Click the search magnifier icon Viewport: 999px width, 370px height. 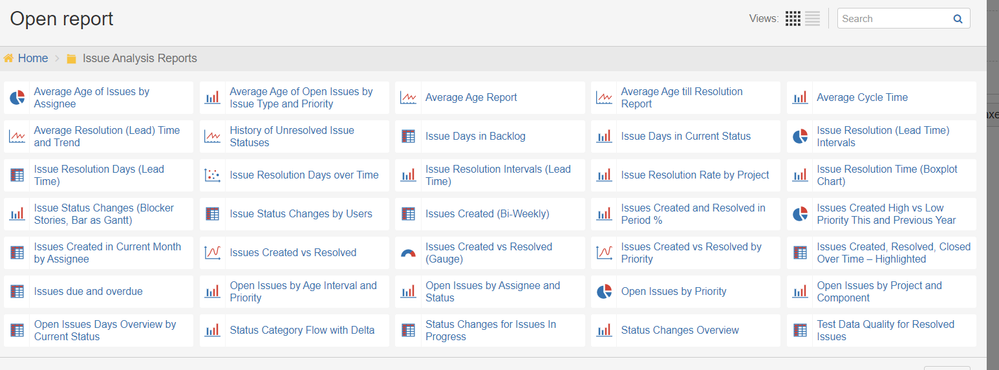[958, 19]
